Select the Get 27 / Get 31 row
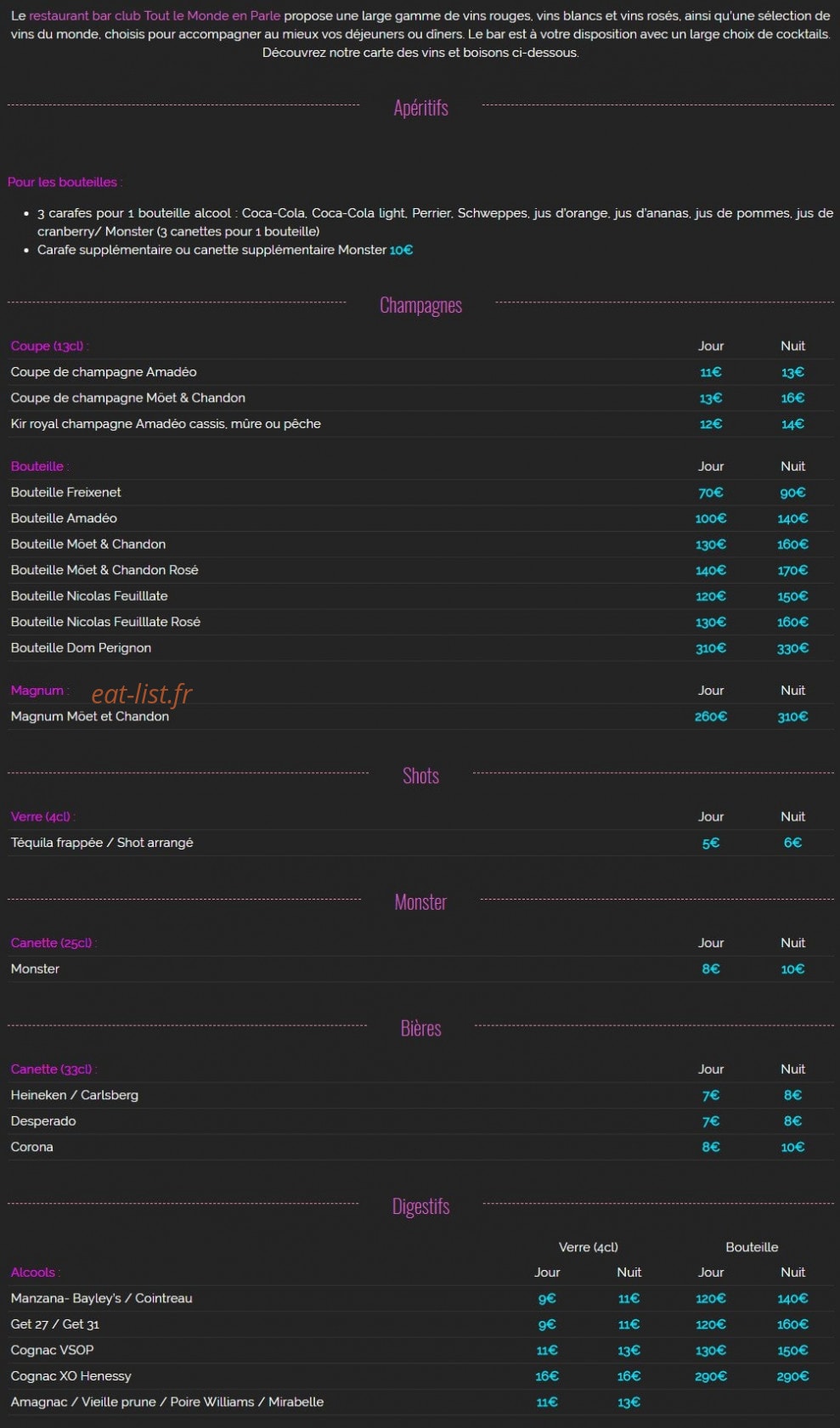The height and width of the screenshot is (1428, 840). click(420, 1324)
